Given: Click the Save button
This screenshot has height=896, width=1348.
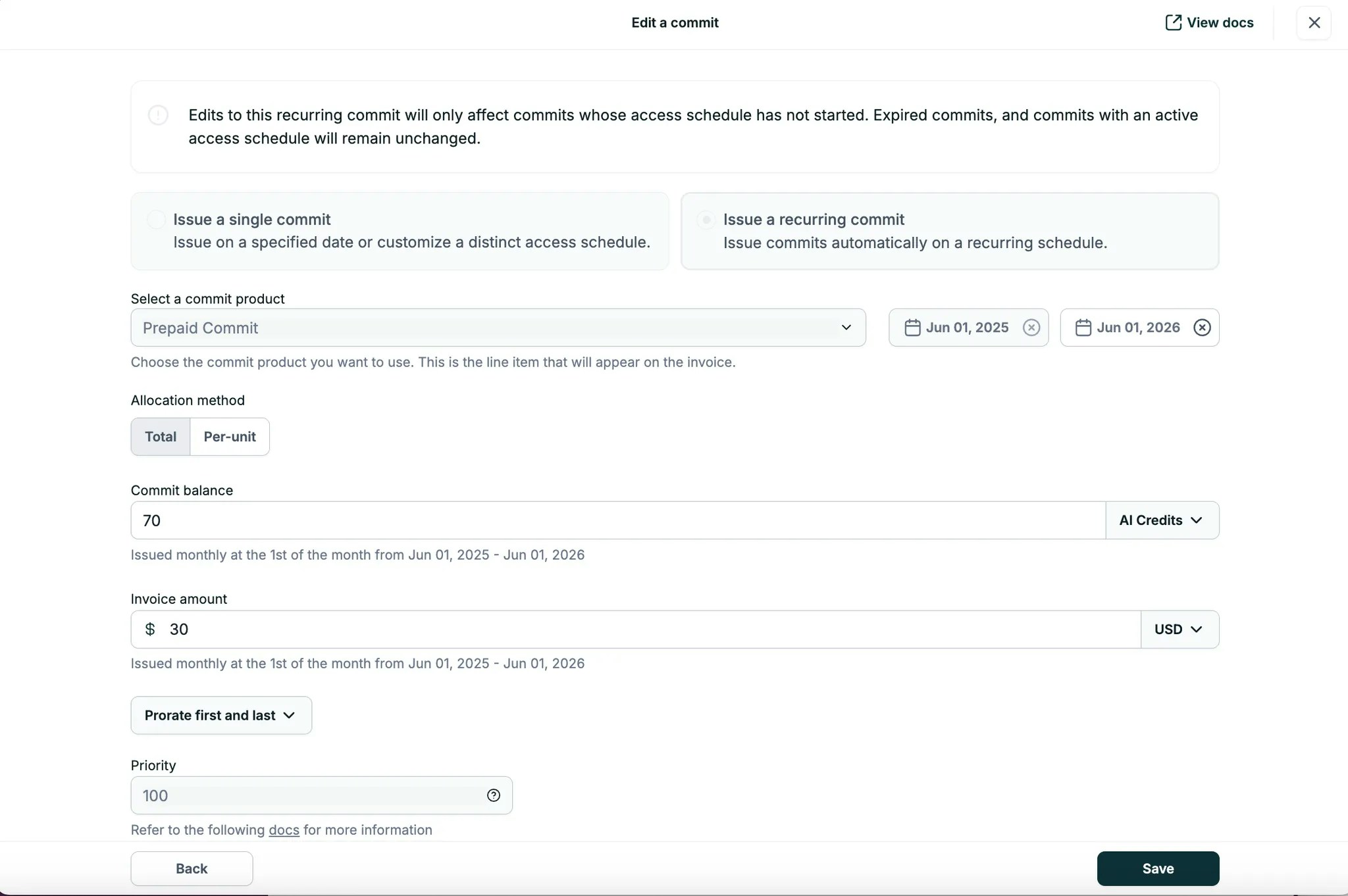Looking at the screenshot, I should (x=1158, y=868).
